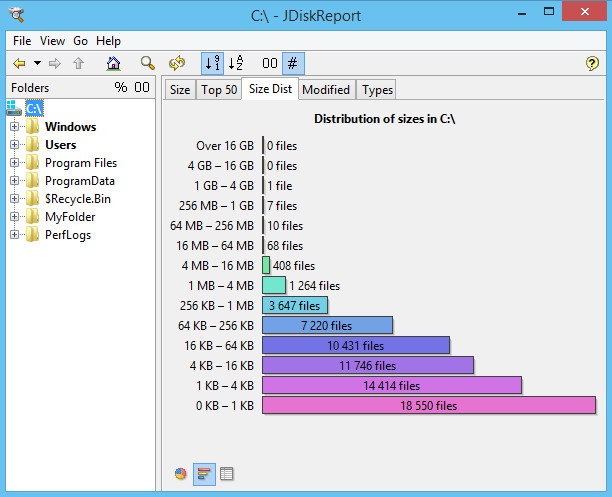Click the Windows folder icon in tree
This screenshot has width=612, height=497.
(32, 127)
